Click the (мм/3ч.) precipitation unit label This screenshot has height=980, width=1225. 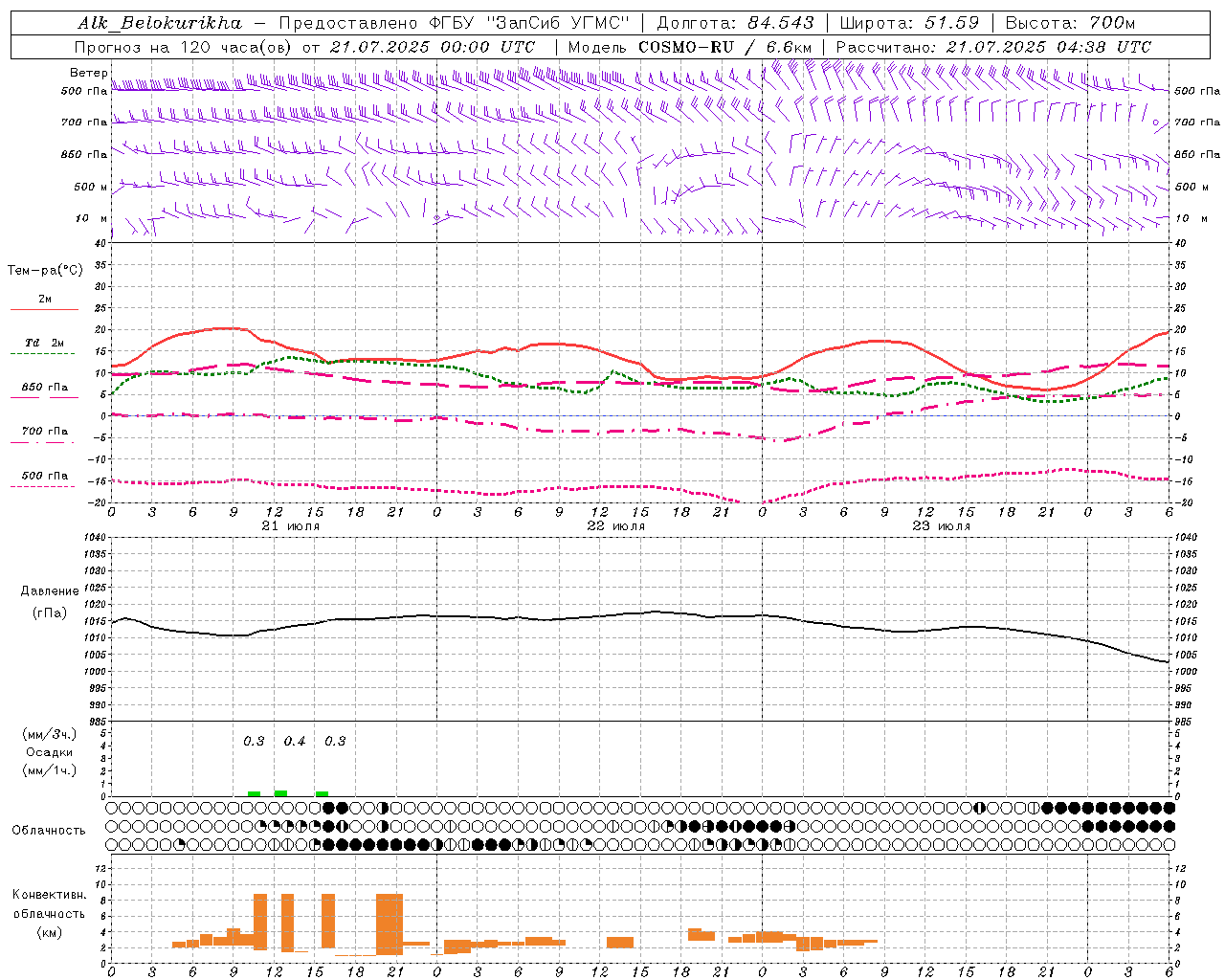(x=50, y=734)
